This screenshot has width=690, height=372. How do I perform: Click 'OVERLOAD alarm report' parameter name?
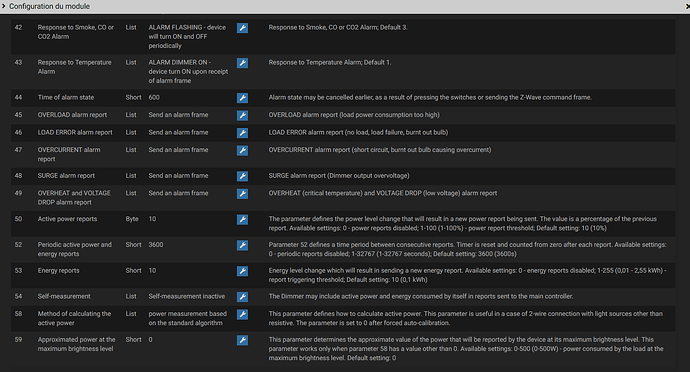pos(72,115)
